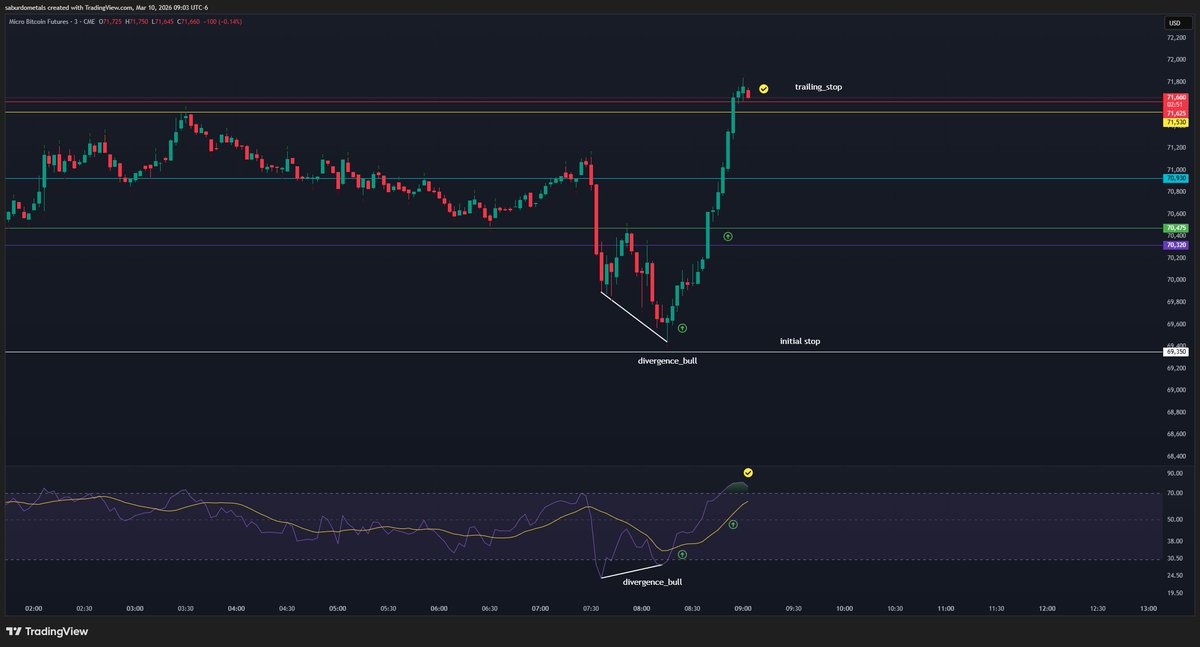Select the green 70,475 price label
Screen dimensions: 1200x647
coord(1176,228)
